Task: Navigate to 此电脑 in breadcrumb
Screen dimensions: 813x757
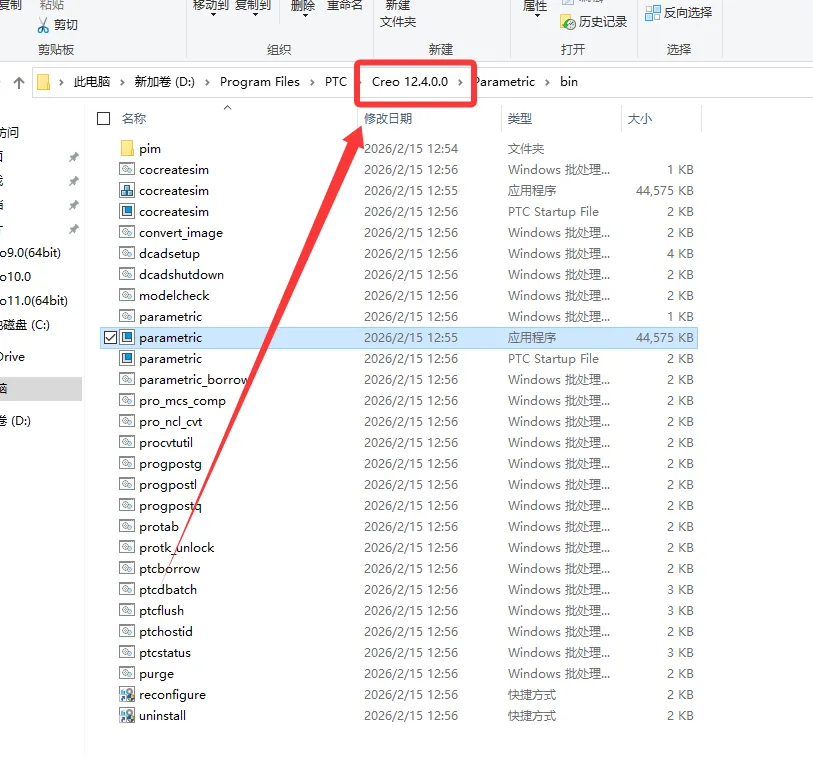Action: click(92, 82)
